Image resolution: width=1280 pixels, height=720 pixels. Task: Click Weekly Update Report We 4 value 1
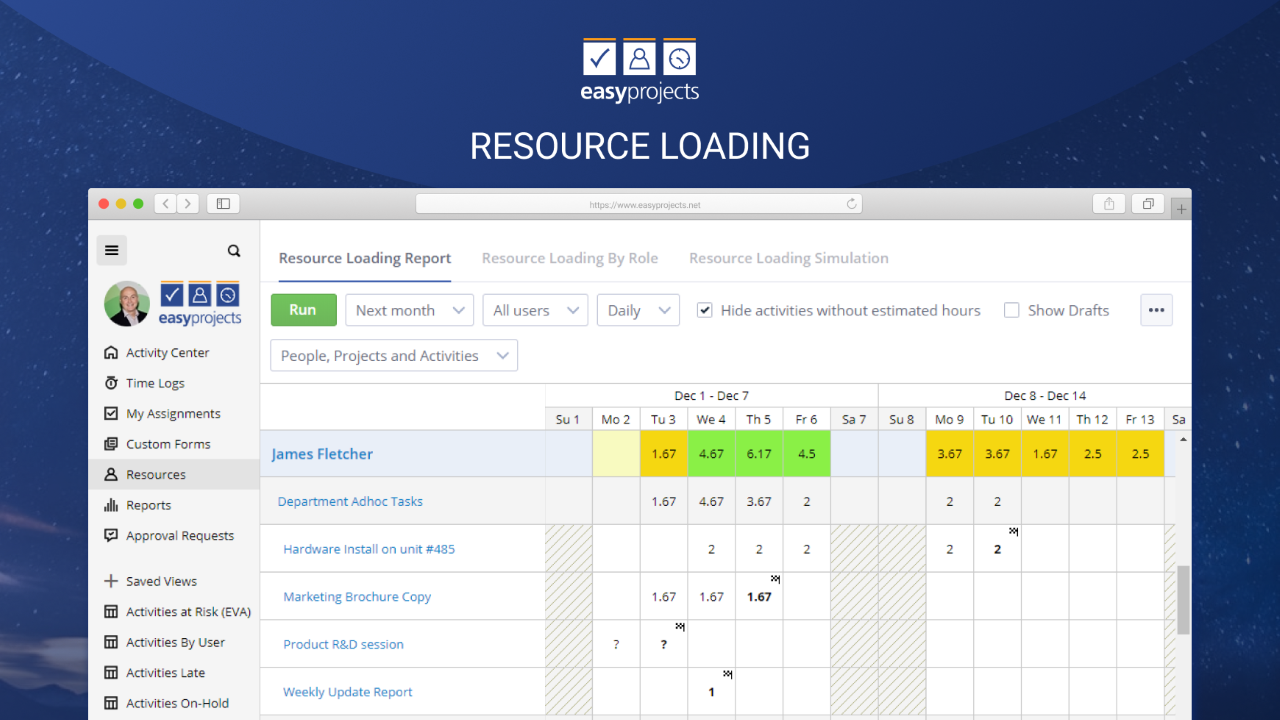tap(712, 692)
